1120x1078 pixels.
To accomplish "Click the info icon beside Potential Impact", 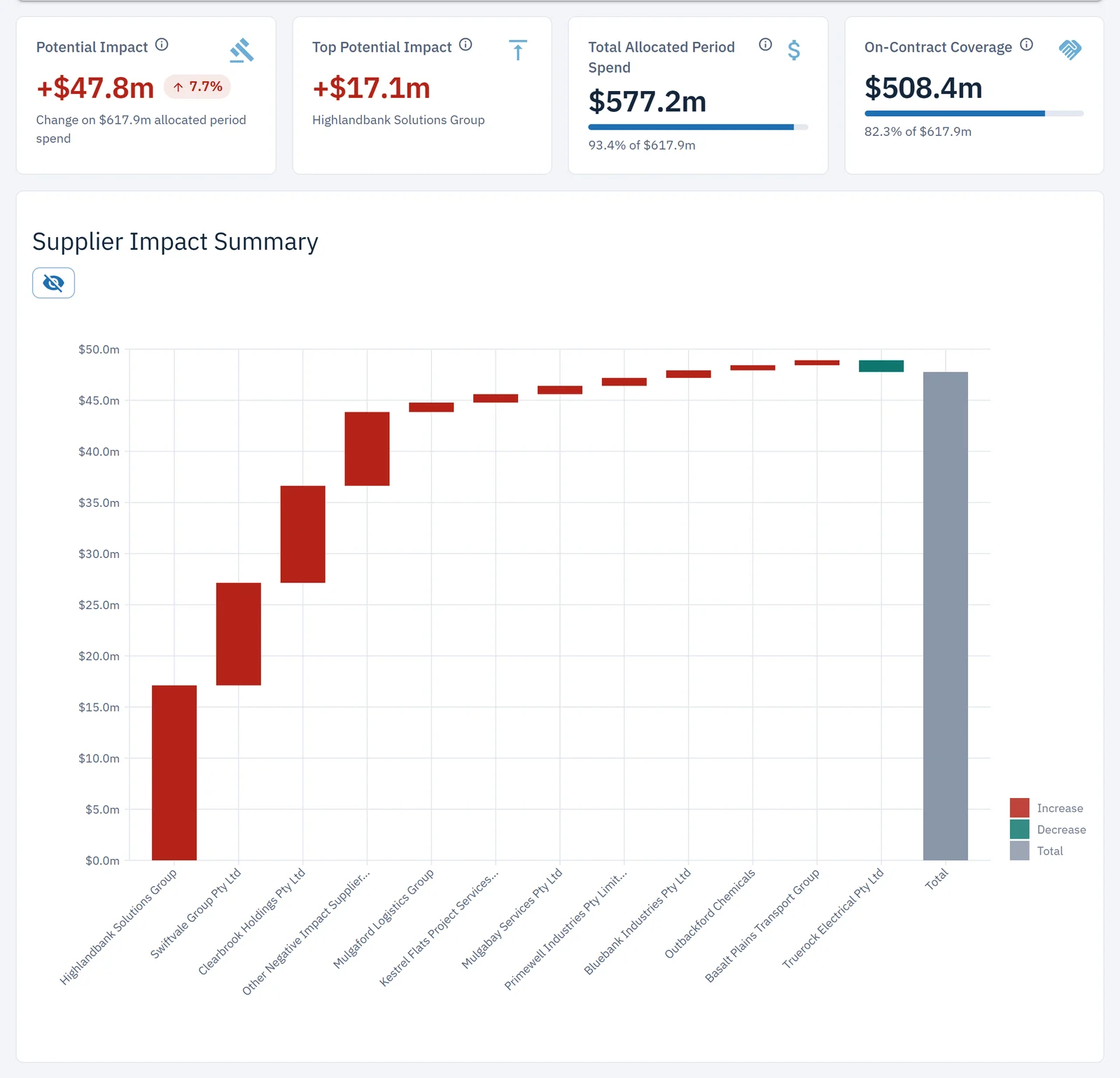I will coord(162,45).
